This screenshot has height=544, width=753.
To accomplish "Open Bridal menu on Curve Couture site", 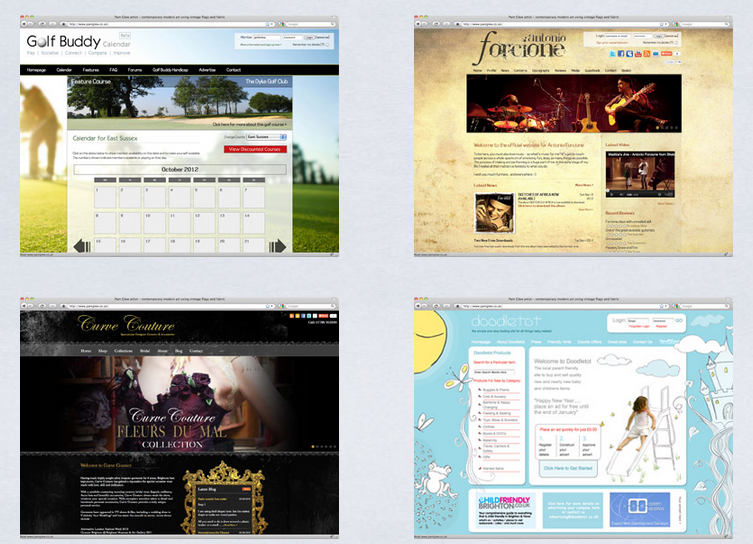I will 145,351.
